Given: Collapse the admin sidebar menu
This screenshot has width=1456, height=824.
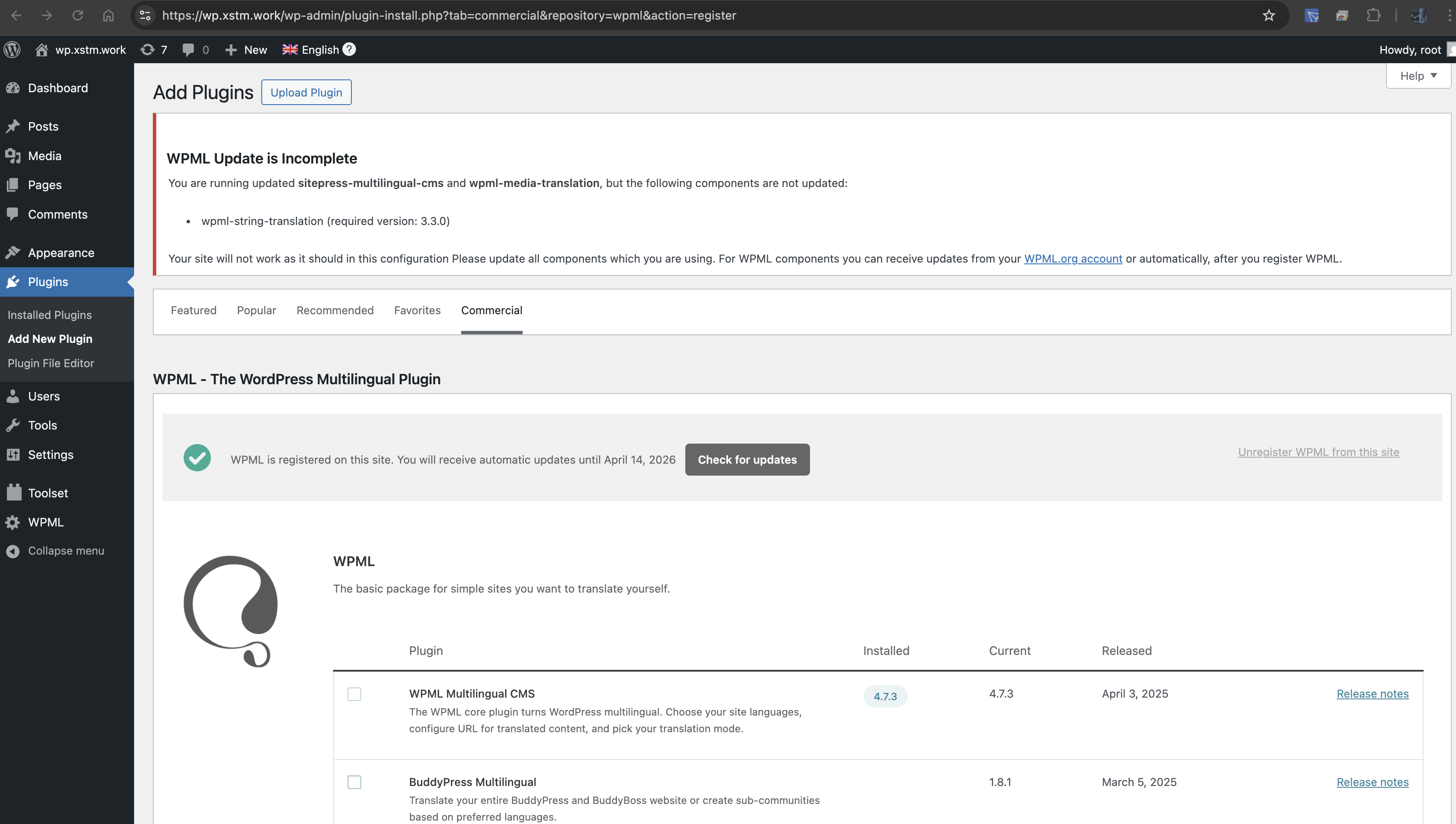Looking at the screenshot, I should pyautogui.click(x=67, y=551).
